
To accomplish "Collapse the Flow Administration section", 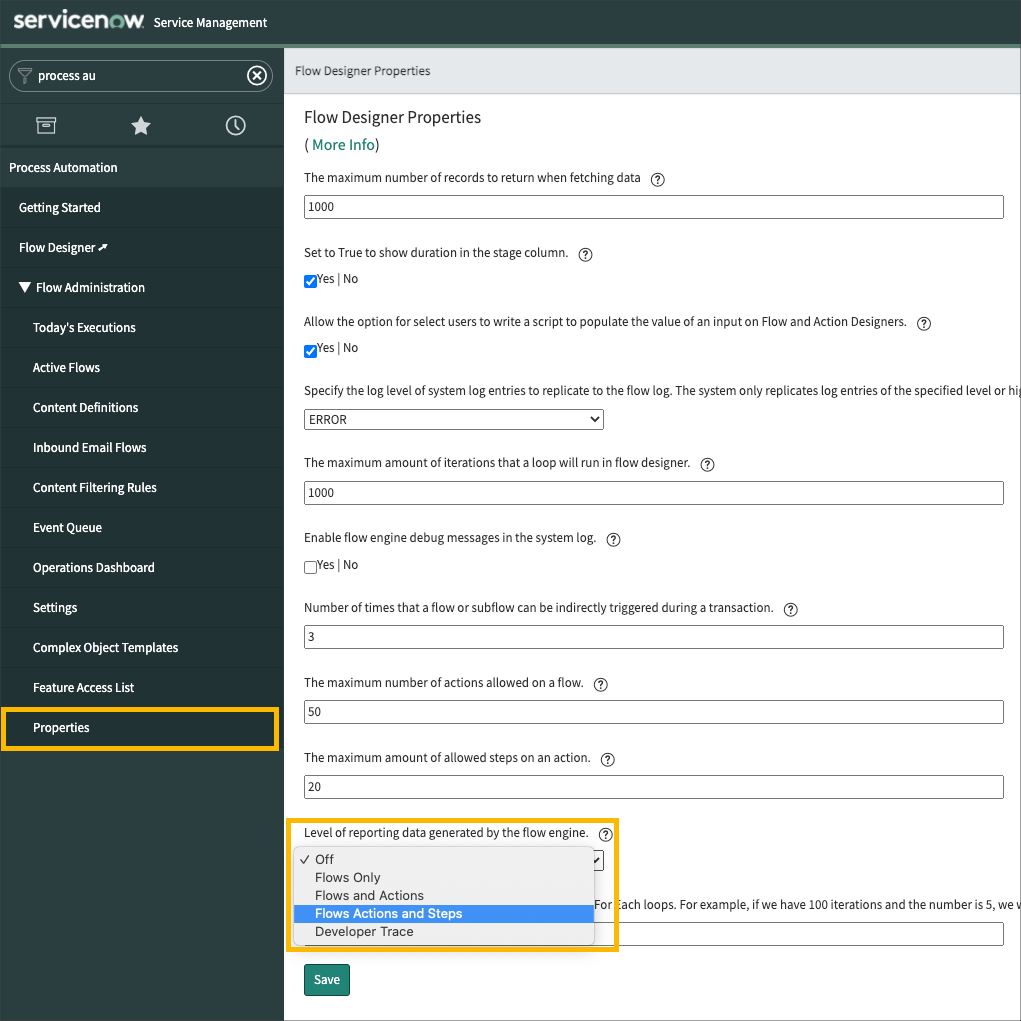I will coord(26,287).
